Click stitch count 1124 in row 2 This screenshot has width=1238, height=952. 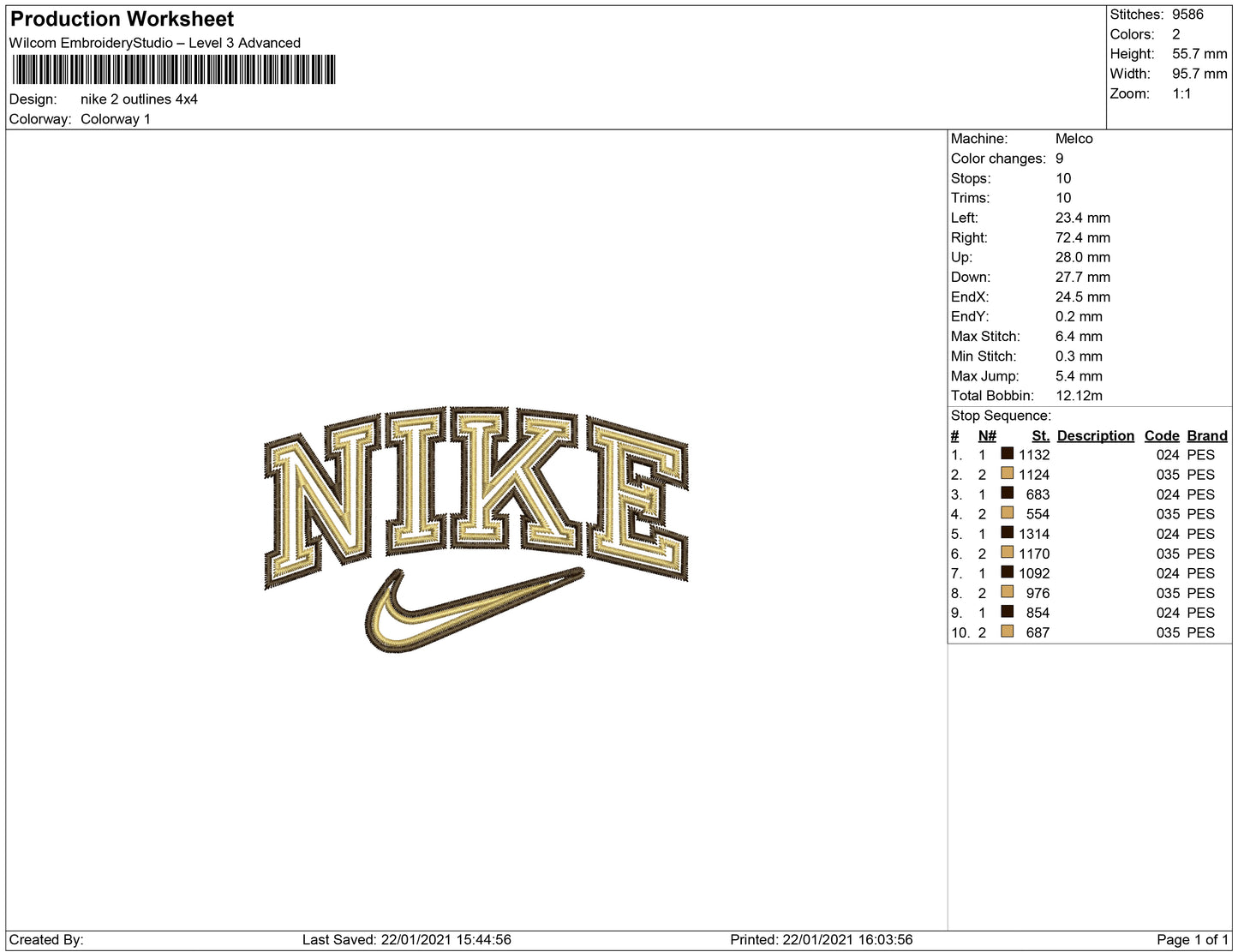pyautogui.click(x=1034, y=475)
